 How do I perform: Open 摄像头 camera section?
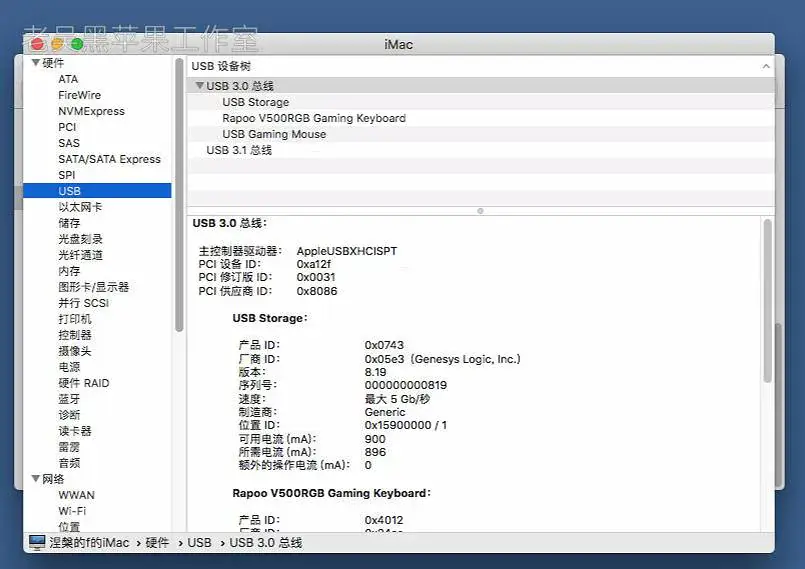coord(75,351)
